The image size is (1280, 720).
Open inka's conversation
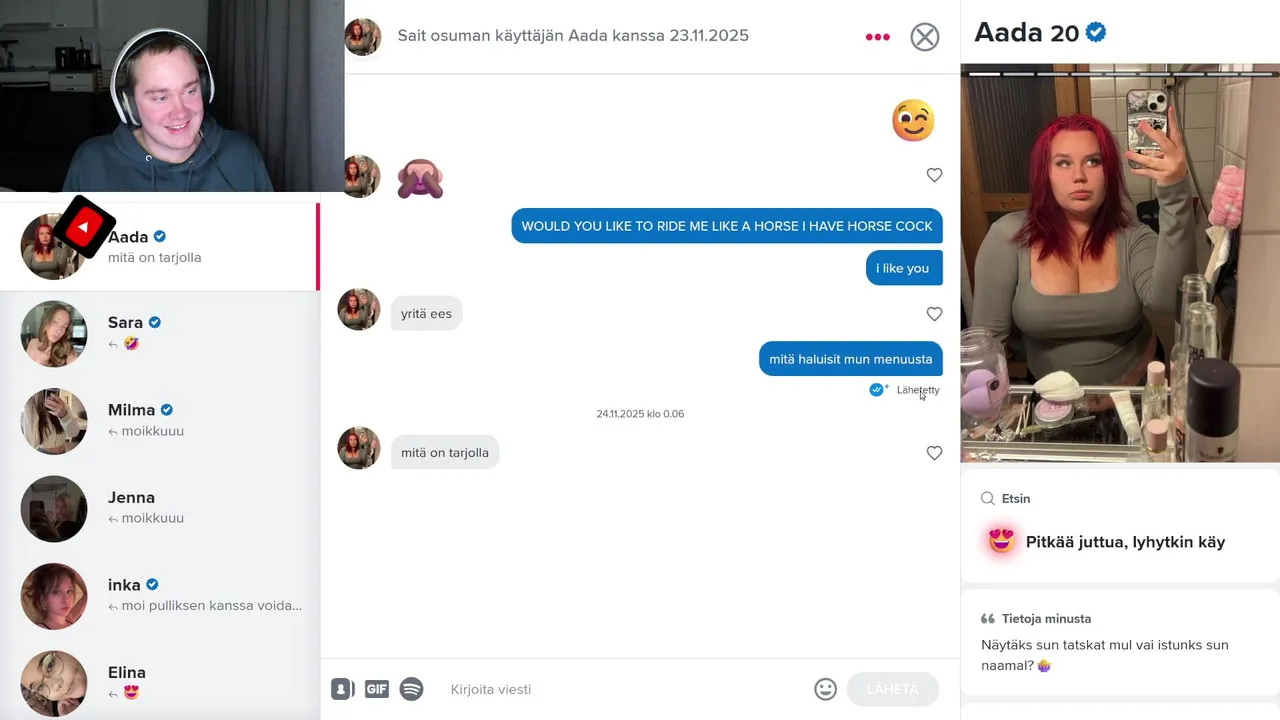pyautogui.click(x=160, y=596)
